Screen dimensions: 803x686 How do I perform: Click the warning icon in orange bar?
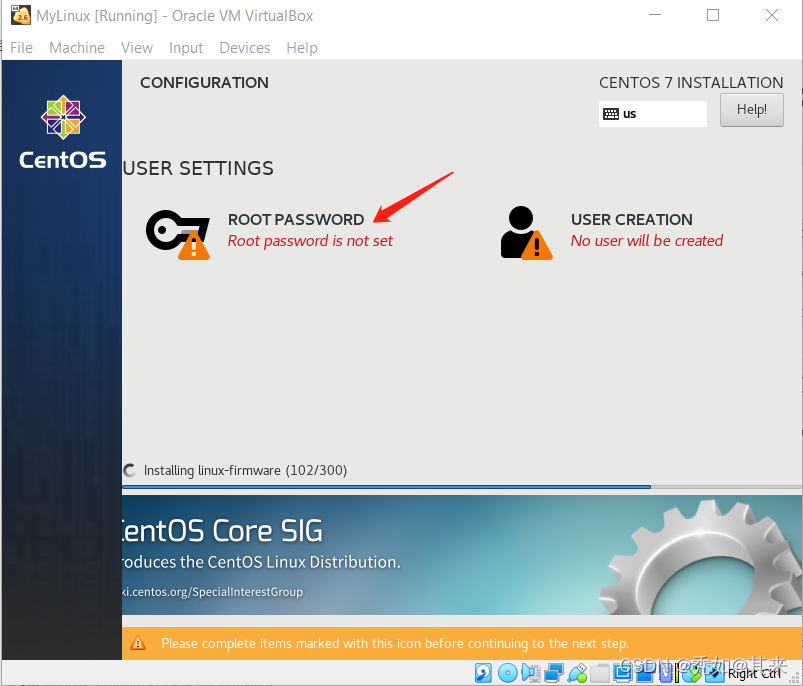[x=138, y=643]
